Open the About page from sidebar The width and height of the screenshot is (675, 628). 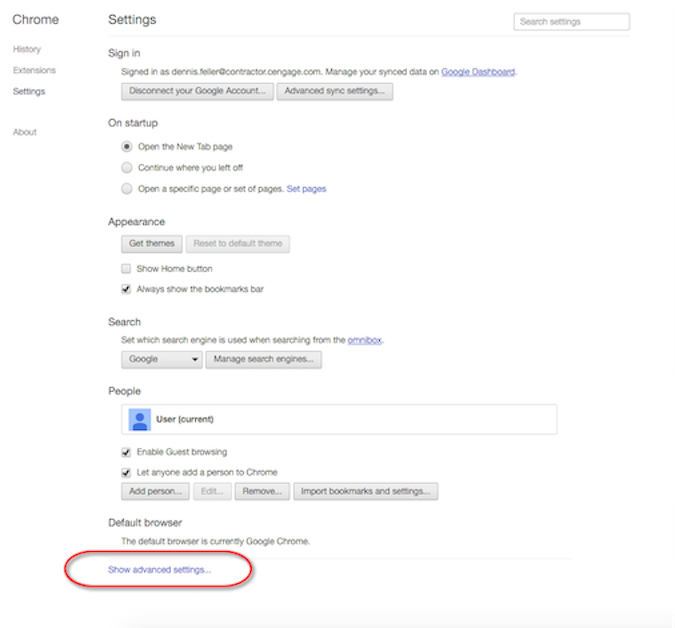point(25,132)
